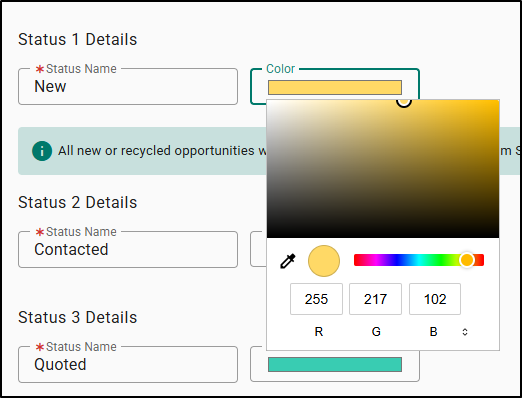Click the round yellow color preview circle
522x398 pixels.
(x=324, y=261)
